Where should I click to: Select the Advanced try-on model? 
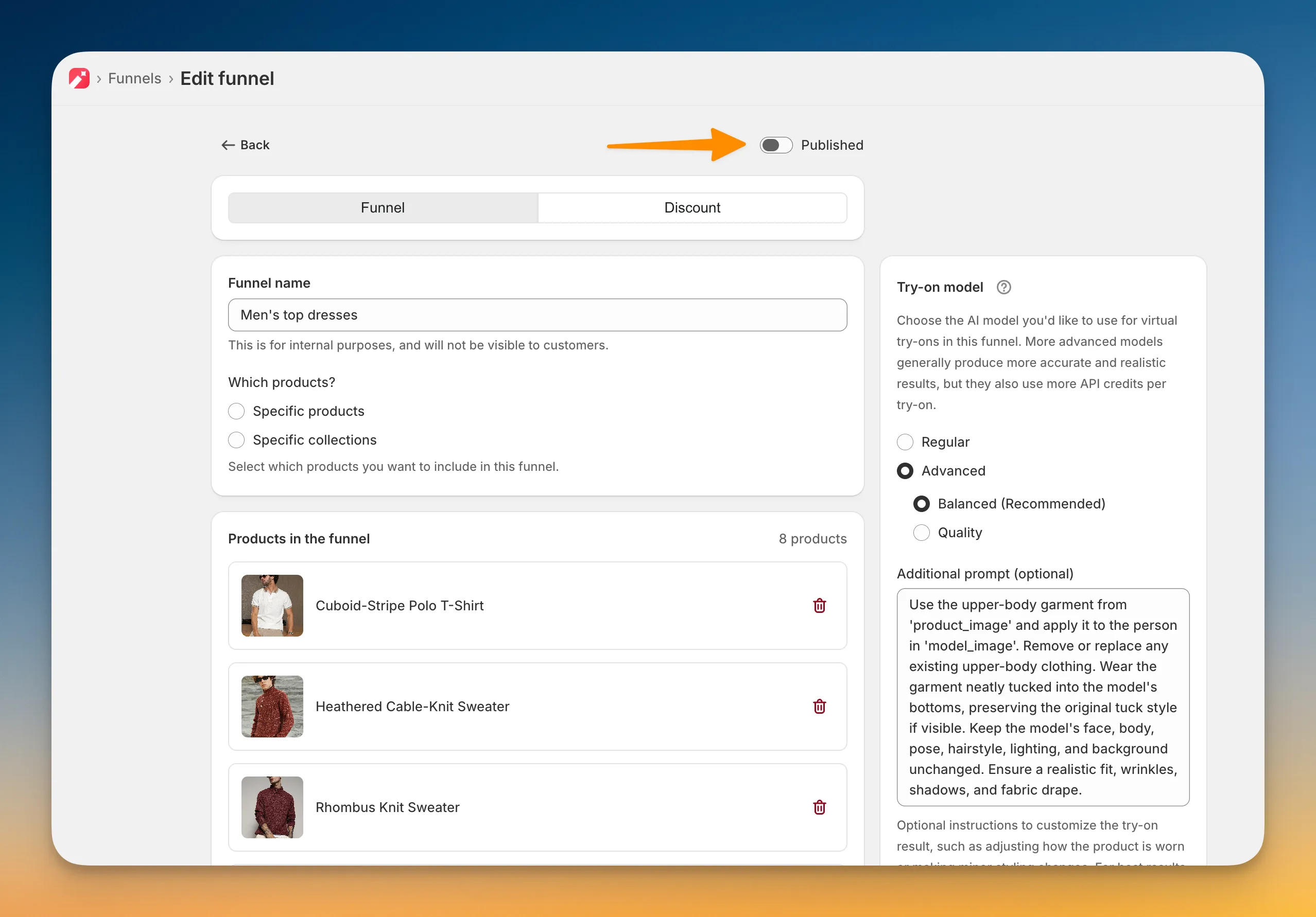(905, 471)
